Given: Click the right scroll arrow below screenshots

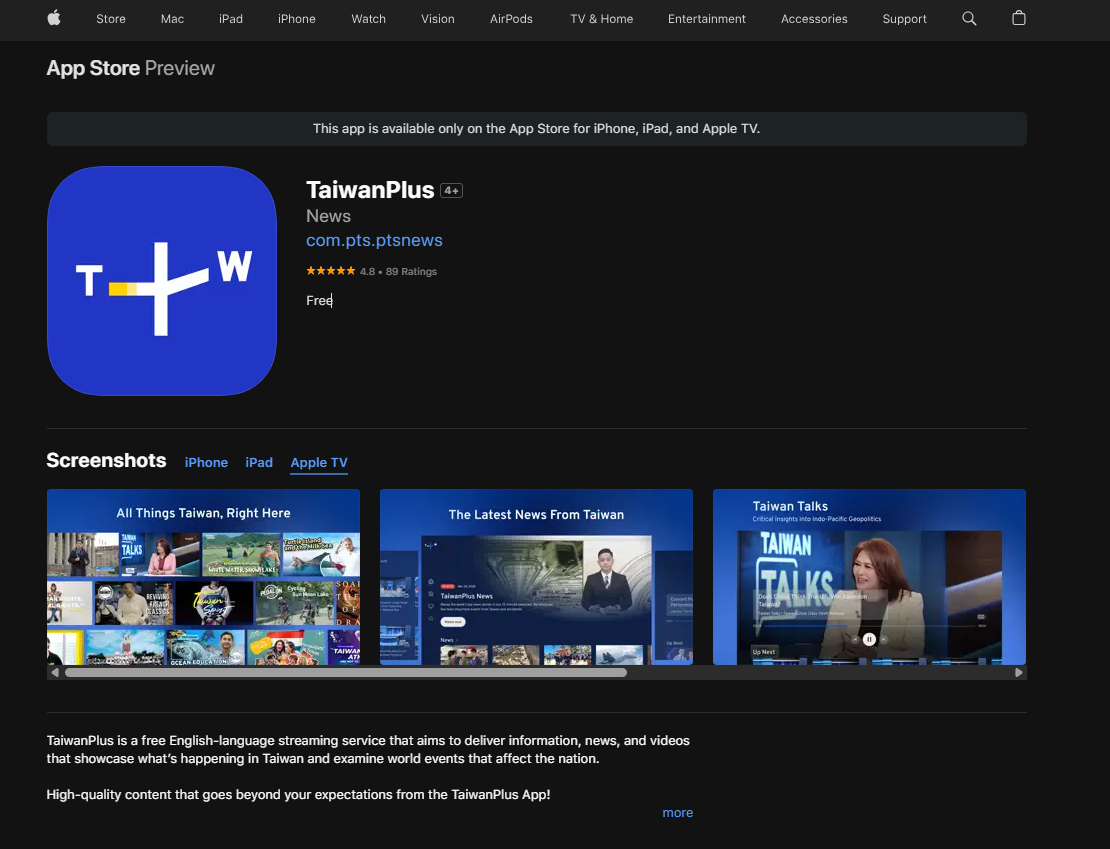Looking at the screenshot, I should (x=1019, y=672).
